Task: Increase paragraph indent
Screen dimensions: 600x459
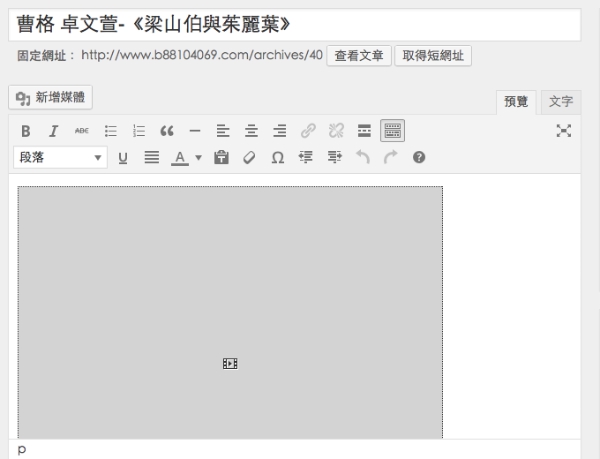Action: [x=334, y=157]
